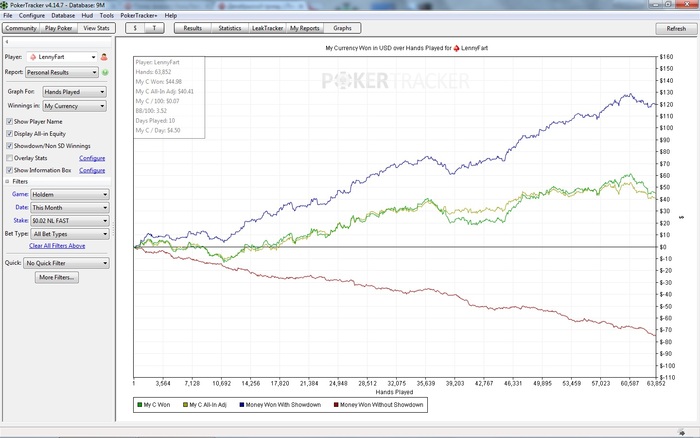Click the blue Money Won With Showdown swatch
Screen dimensions: 700x438
[242, 405]
